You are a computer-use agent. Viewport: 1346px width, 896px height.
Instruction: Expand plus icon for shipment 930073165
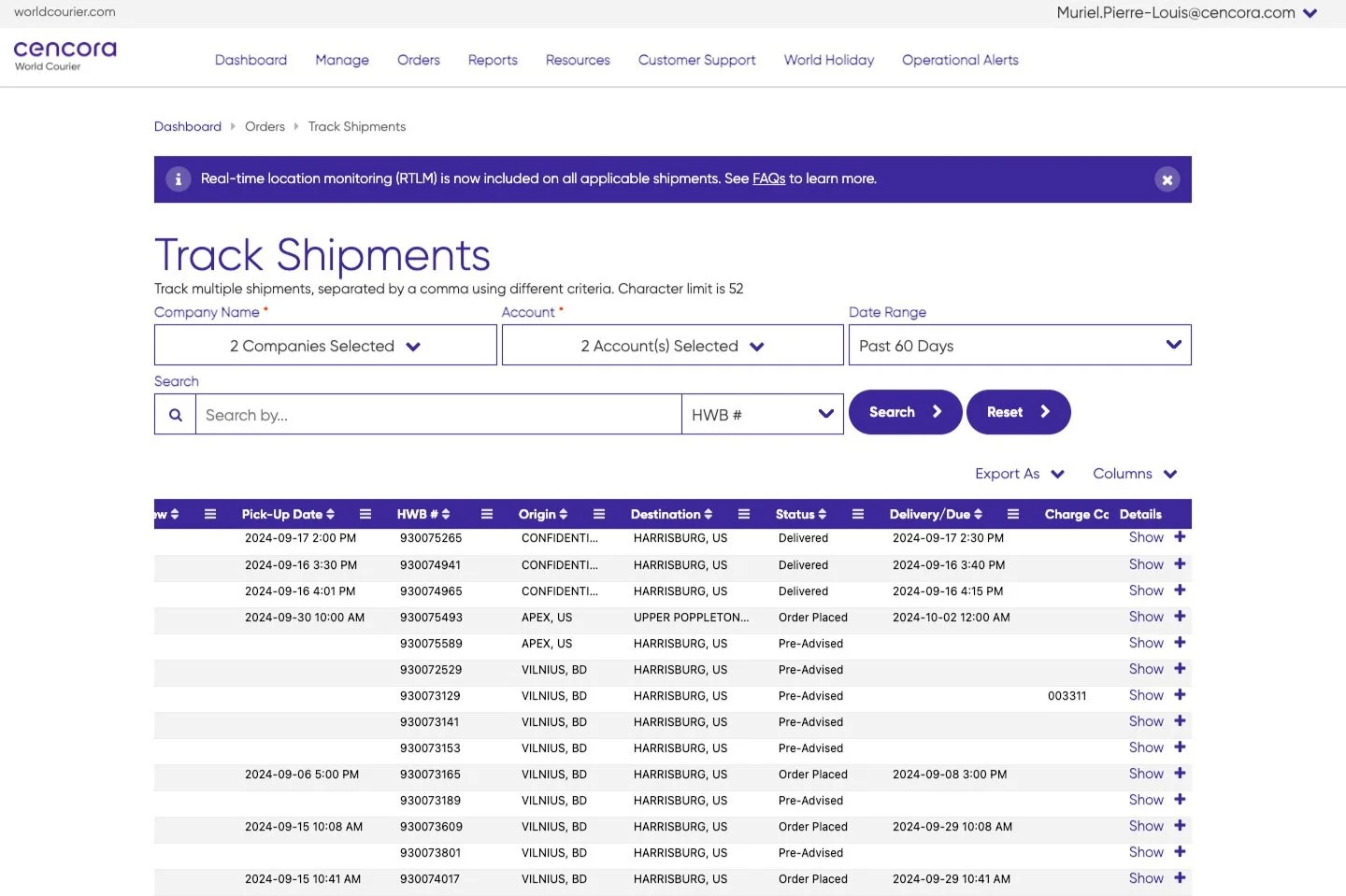[x=1180, y=774]
